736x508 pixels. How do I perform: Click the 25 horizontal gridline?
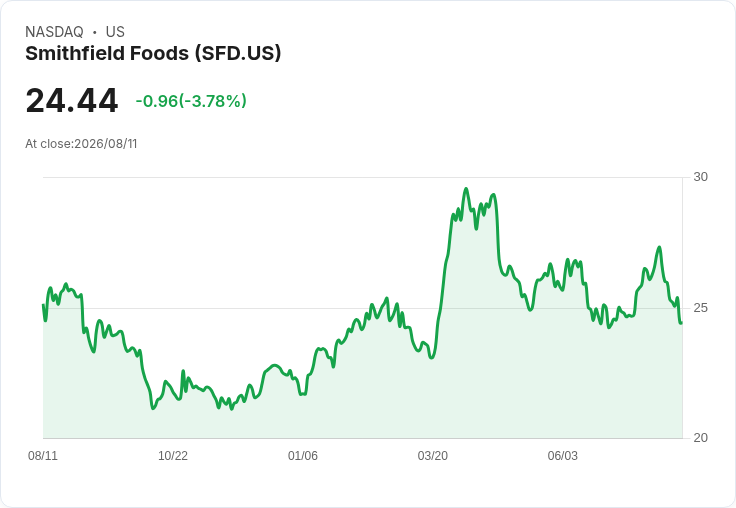pos(362,308)
